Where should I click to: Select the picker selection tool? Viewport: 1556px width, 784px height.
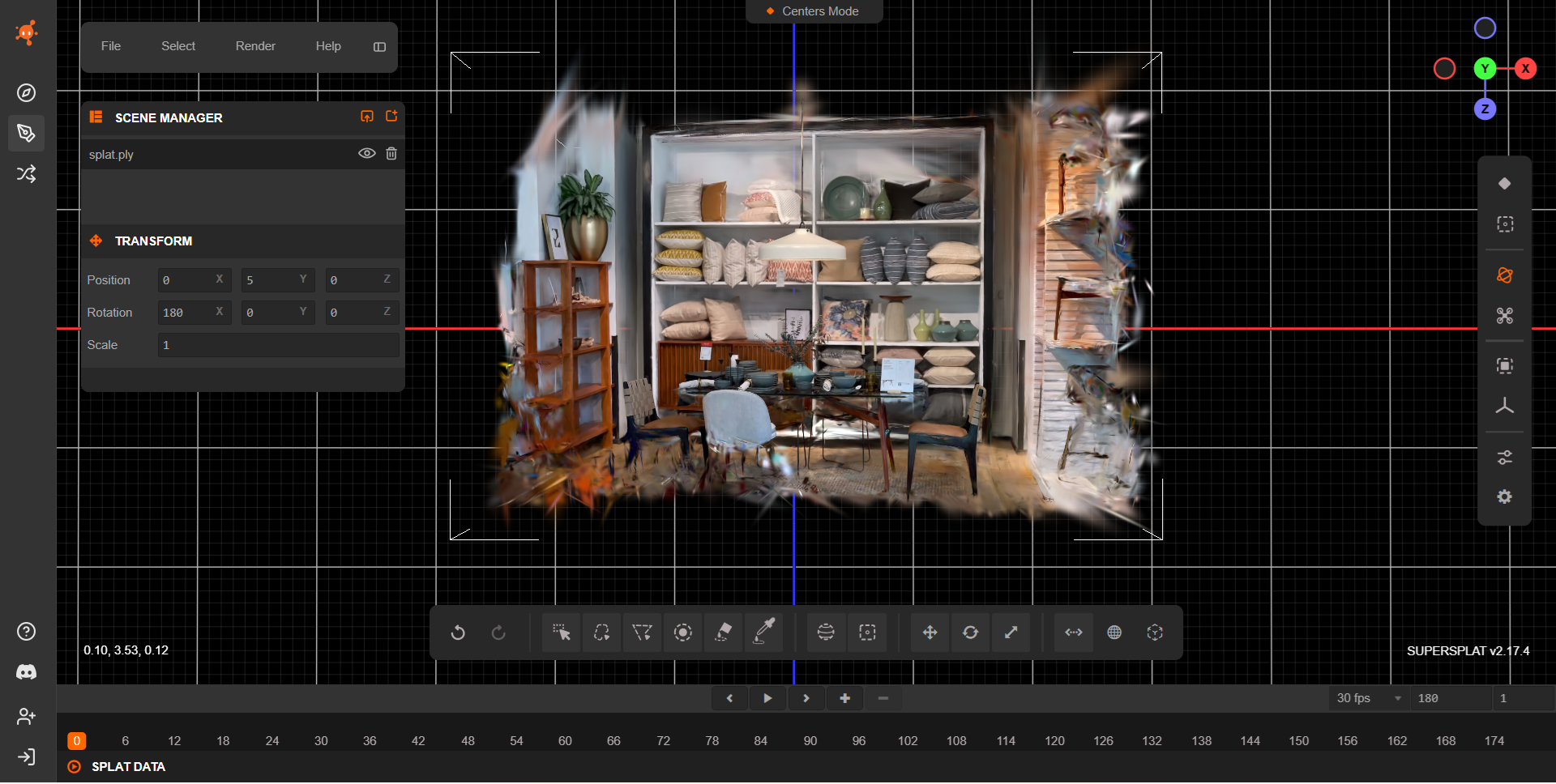[561, 633]
